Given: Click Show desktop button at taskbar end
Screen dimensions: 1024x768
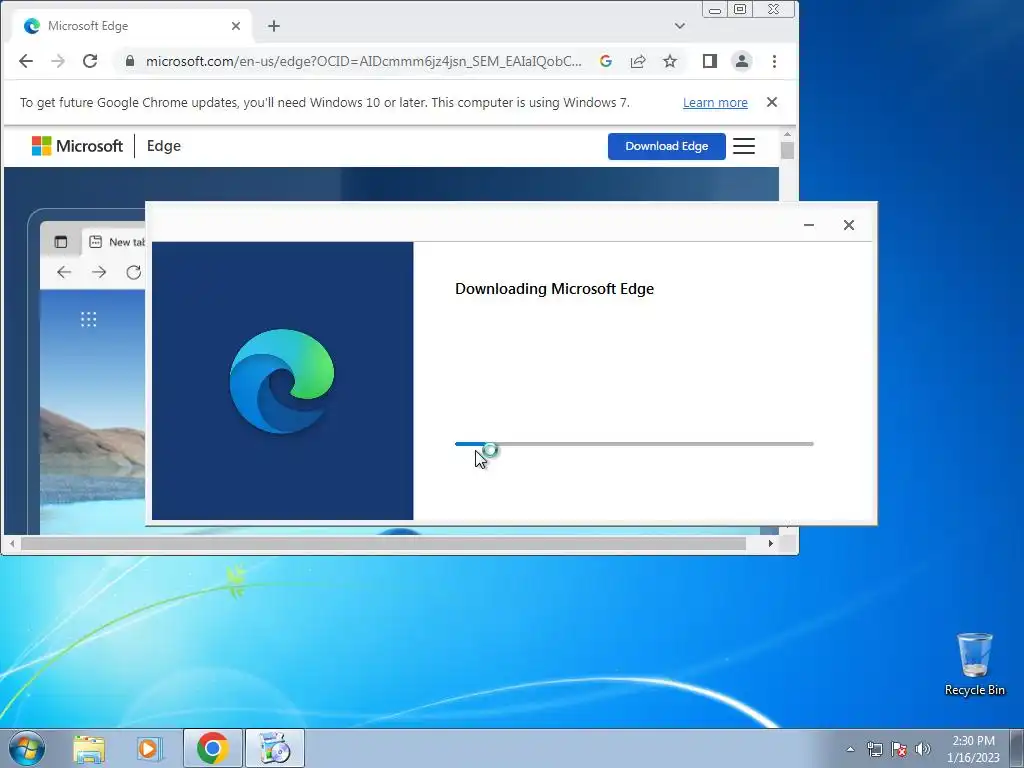Looking at the screenshot, I should 1017,748.
